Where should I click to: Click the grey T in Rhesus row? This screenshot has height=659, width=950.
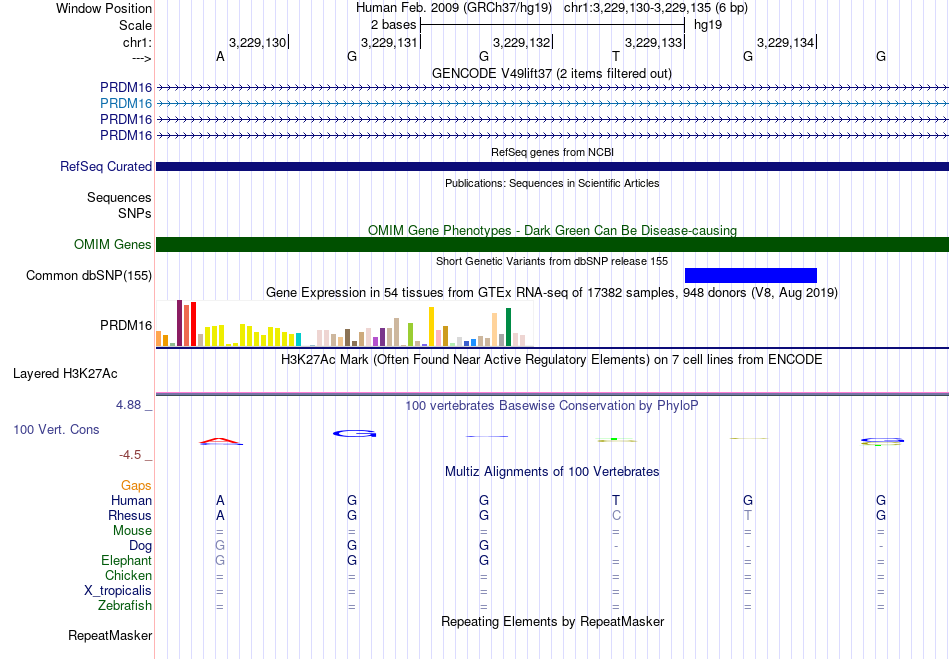point(748,515)
